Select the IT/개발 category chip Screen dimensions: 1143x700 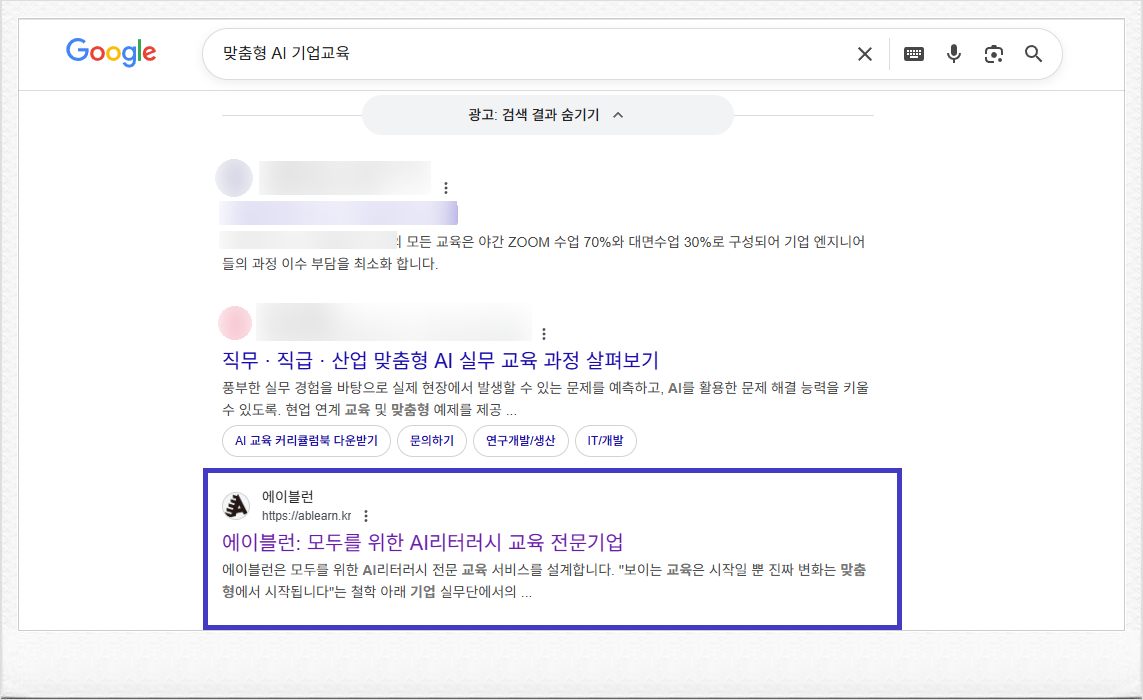pyautogui.click(x=606, y=441)
